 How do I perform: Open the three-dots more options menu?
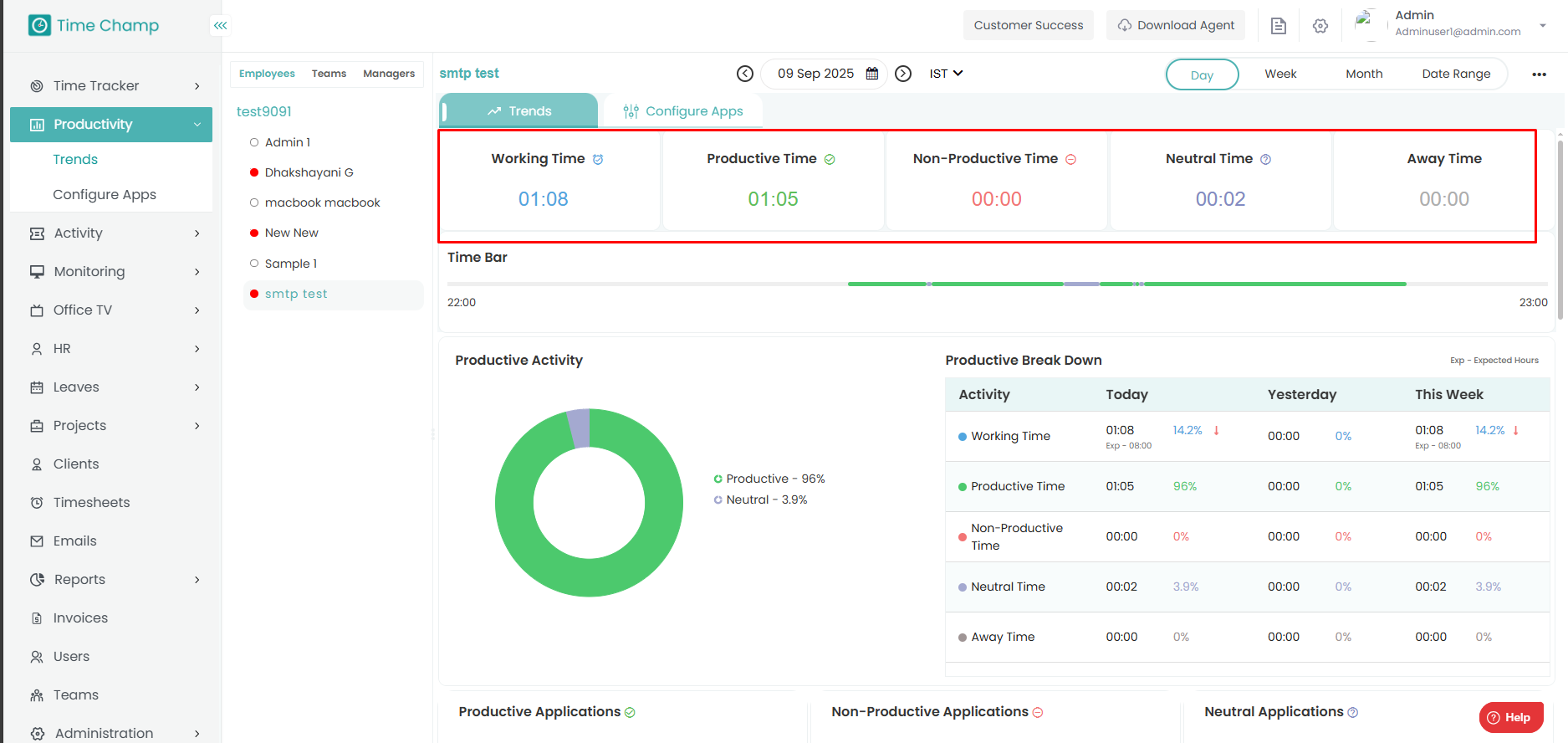click(x=1539, y=74)
